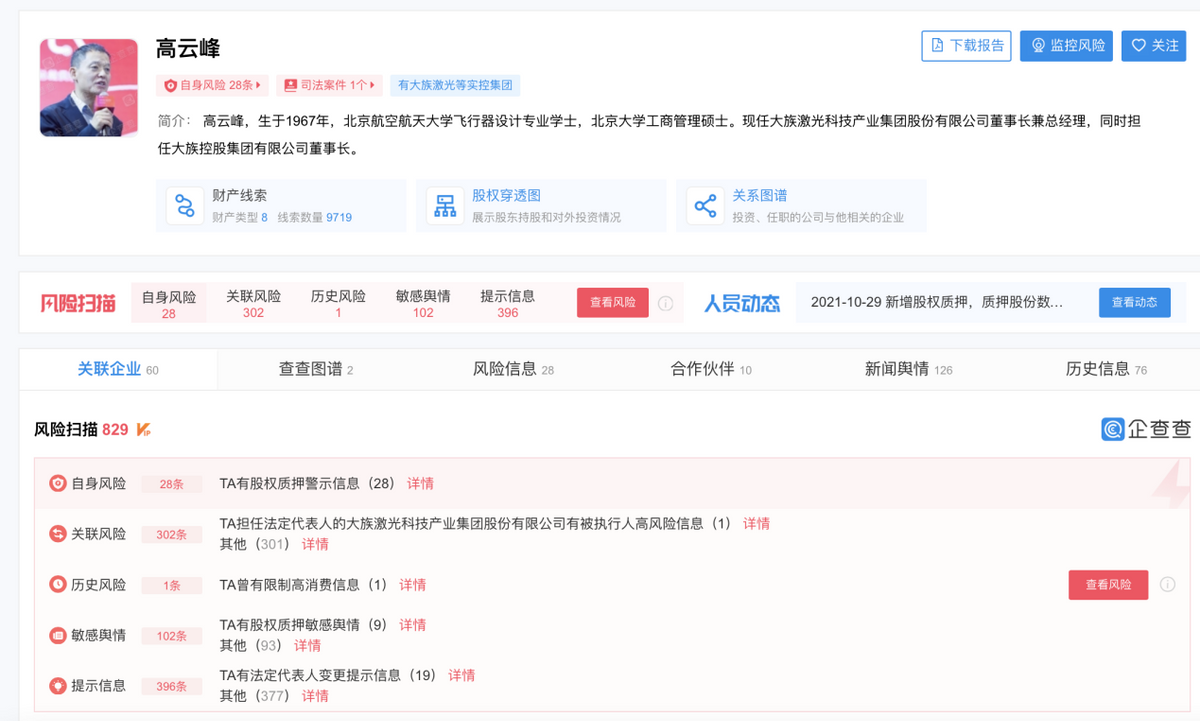Click the 关系图谱 title link
Image resolution: width=1200 pixels, height=721 pixels.
[x=760, y=196]
